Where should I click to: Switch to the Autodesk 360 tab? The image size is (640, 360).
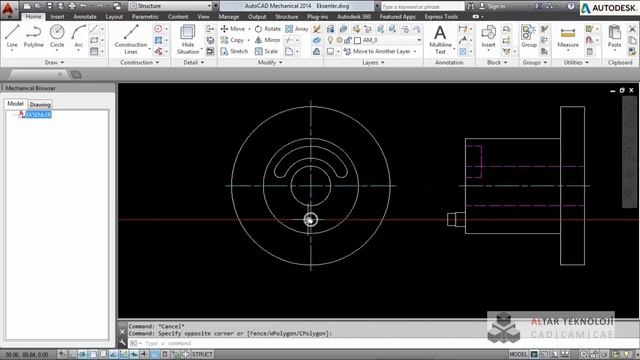click(354, 17)
